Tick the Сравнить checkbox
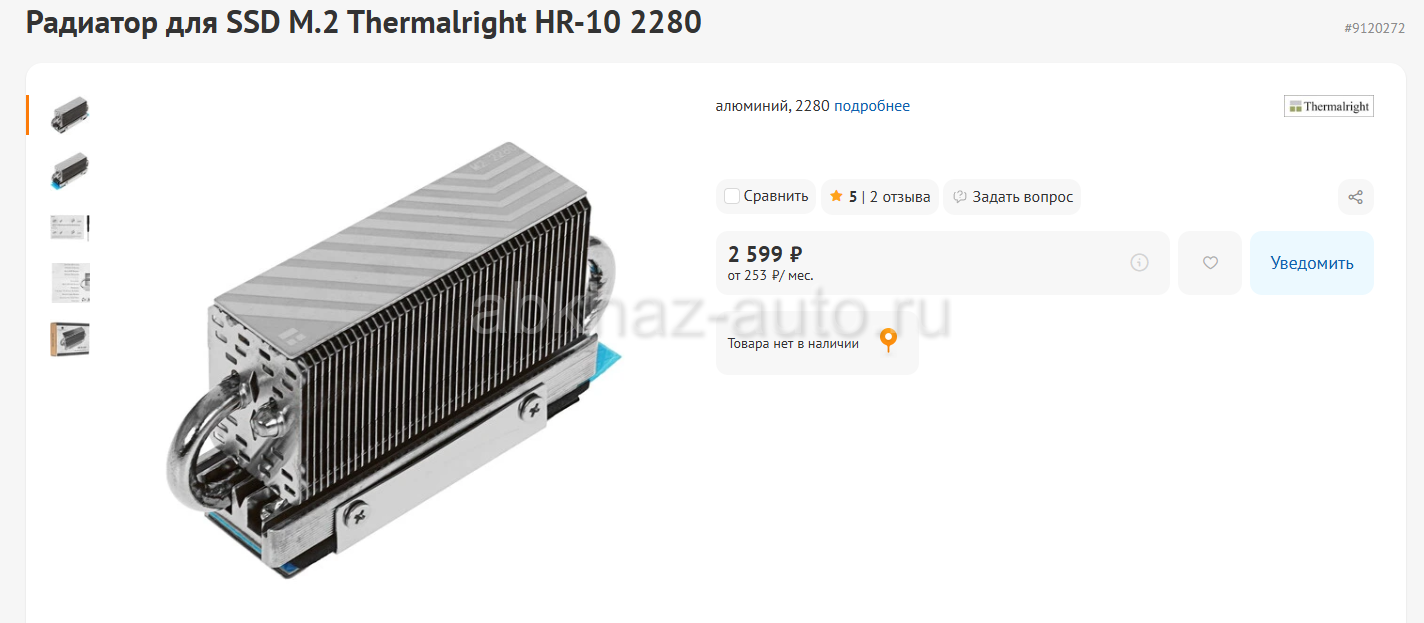 (x=732, y=196)
